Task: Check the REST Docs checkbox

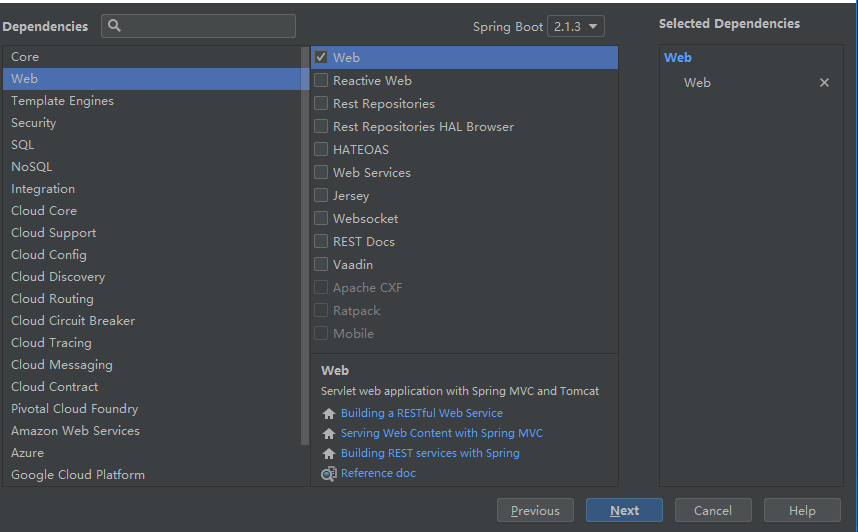Action: (321, 241)
